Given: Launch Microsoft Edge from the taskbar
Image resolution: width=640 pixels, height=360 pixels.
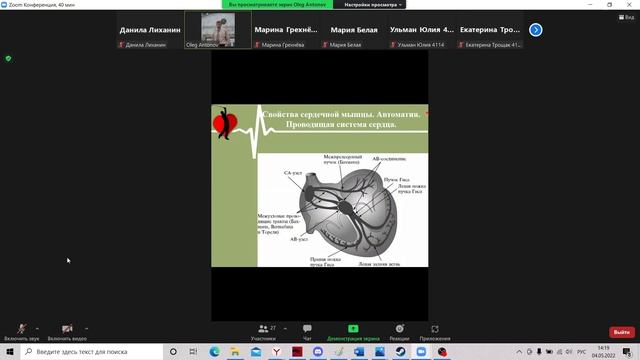Looking at the screenshot, I should click(x=214, y=351).
